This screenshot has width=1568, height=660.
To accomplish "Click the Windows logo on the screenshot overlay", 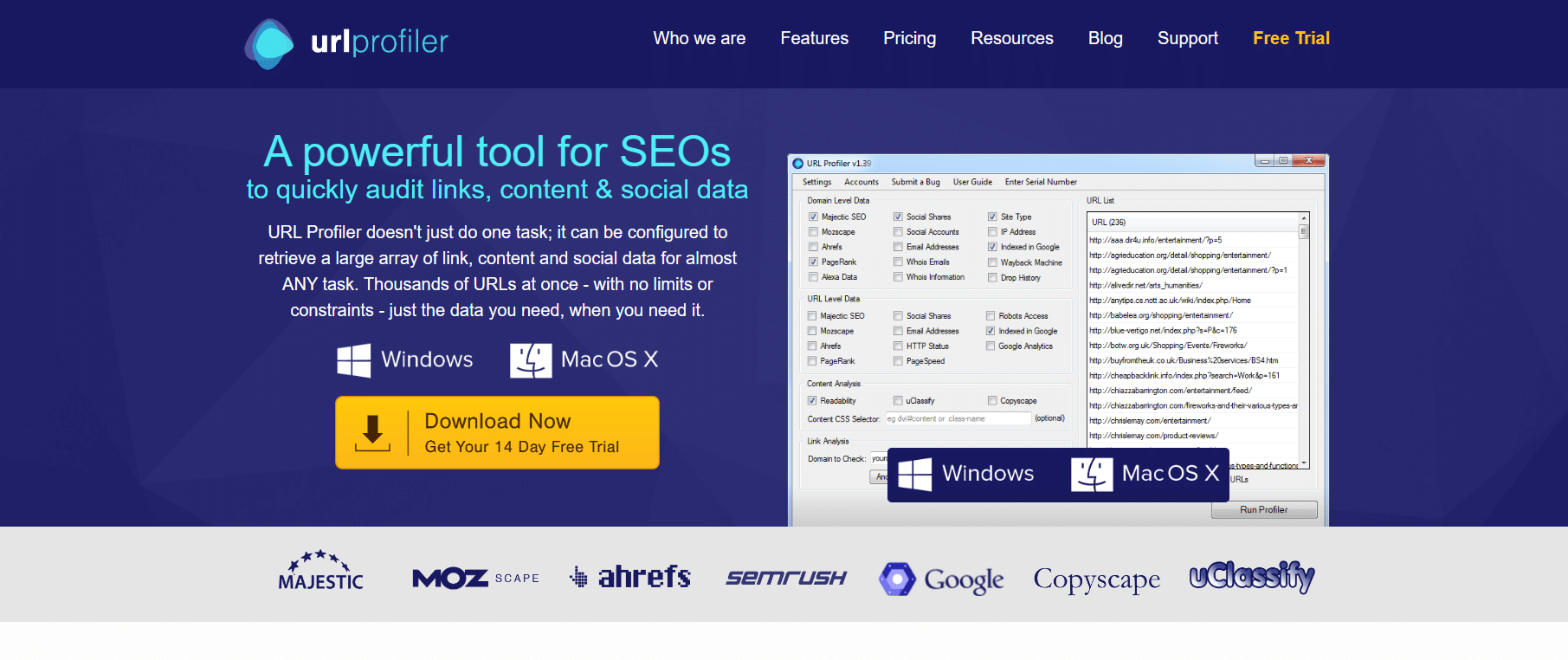I will point(914,474).
